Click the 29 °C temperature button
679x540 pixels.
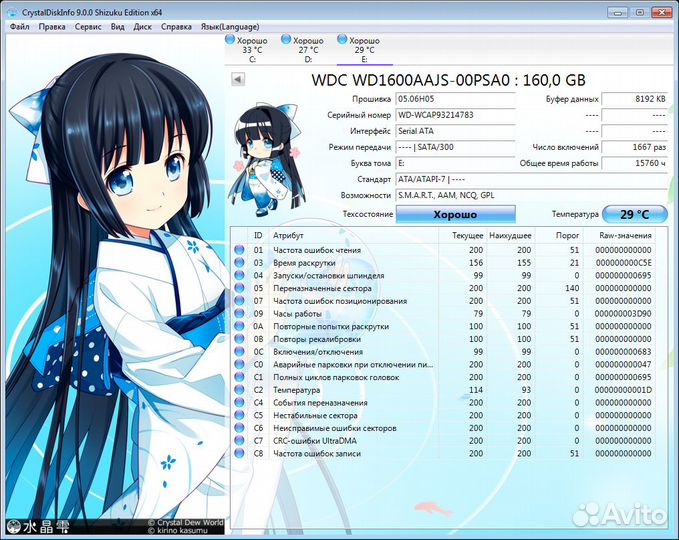[x=635, y=214]
